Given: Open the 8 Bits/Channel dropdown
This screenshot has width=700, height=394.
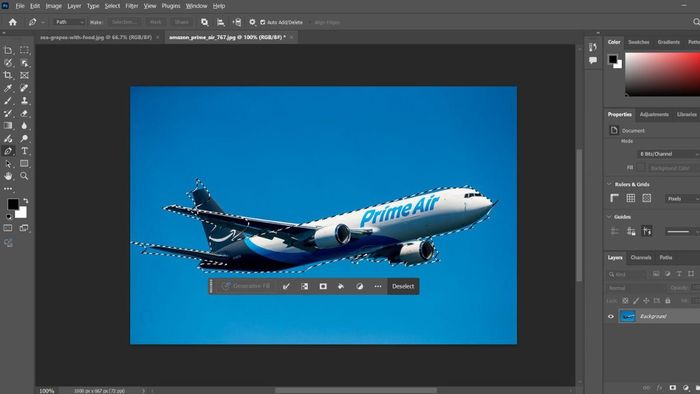Looking at the screenshot, I should click(668, 154).
